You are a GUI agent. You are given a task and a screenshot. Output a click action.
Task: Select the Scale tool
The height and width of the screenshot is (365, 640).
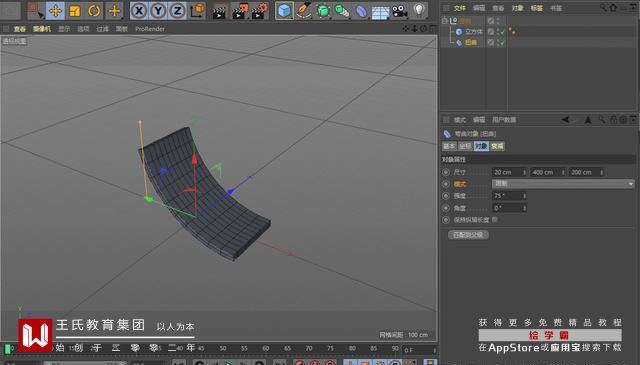click(x=75, y=11)
